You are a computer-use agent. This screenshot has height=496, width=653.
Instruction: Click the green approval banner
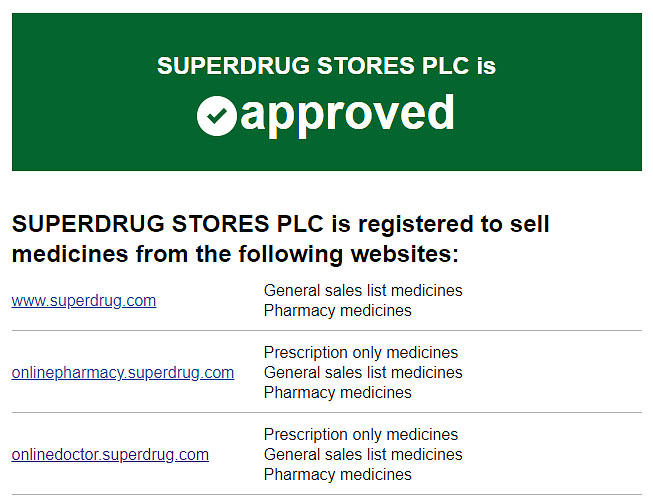coord(560,140)
